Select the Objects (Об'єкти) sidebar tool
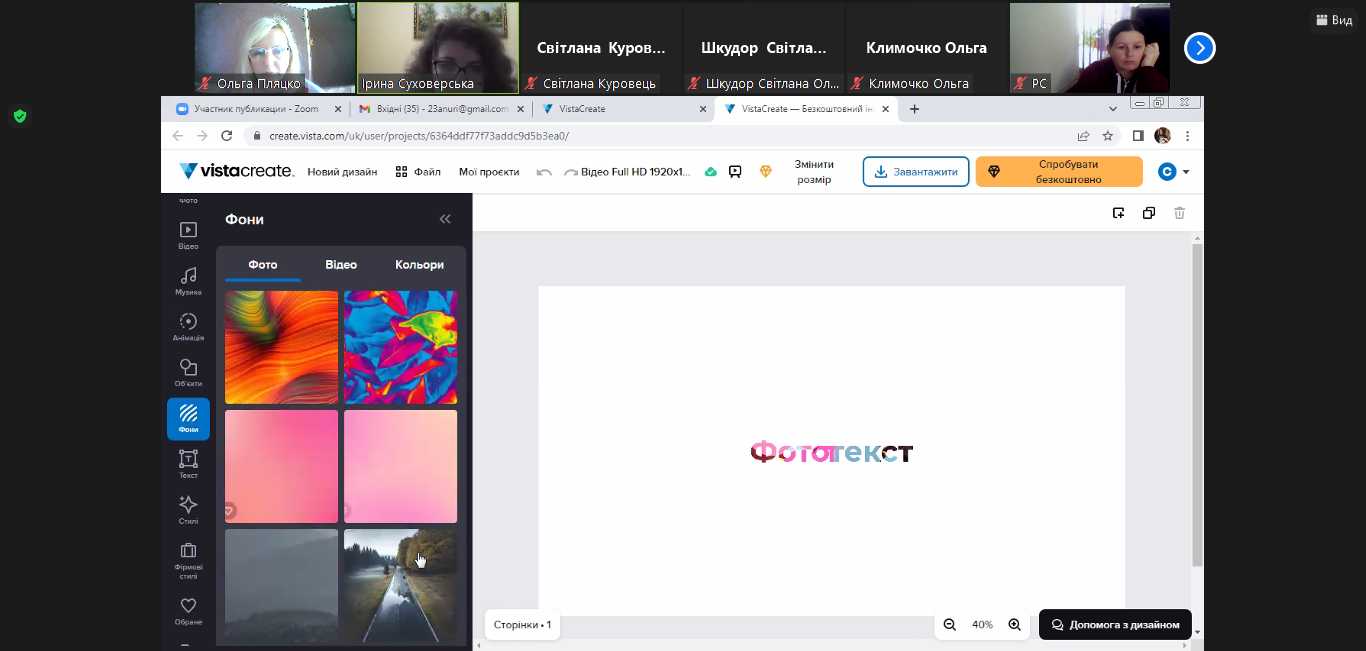Image resolution: width=1366 pixels, height=651 pixels. [x=188, y=372]
